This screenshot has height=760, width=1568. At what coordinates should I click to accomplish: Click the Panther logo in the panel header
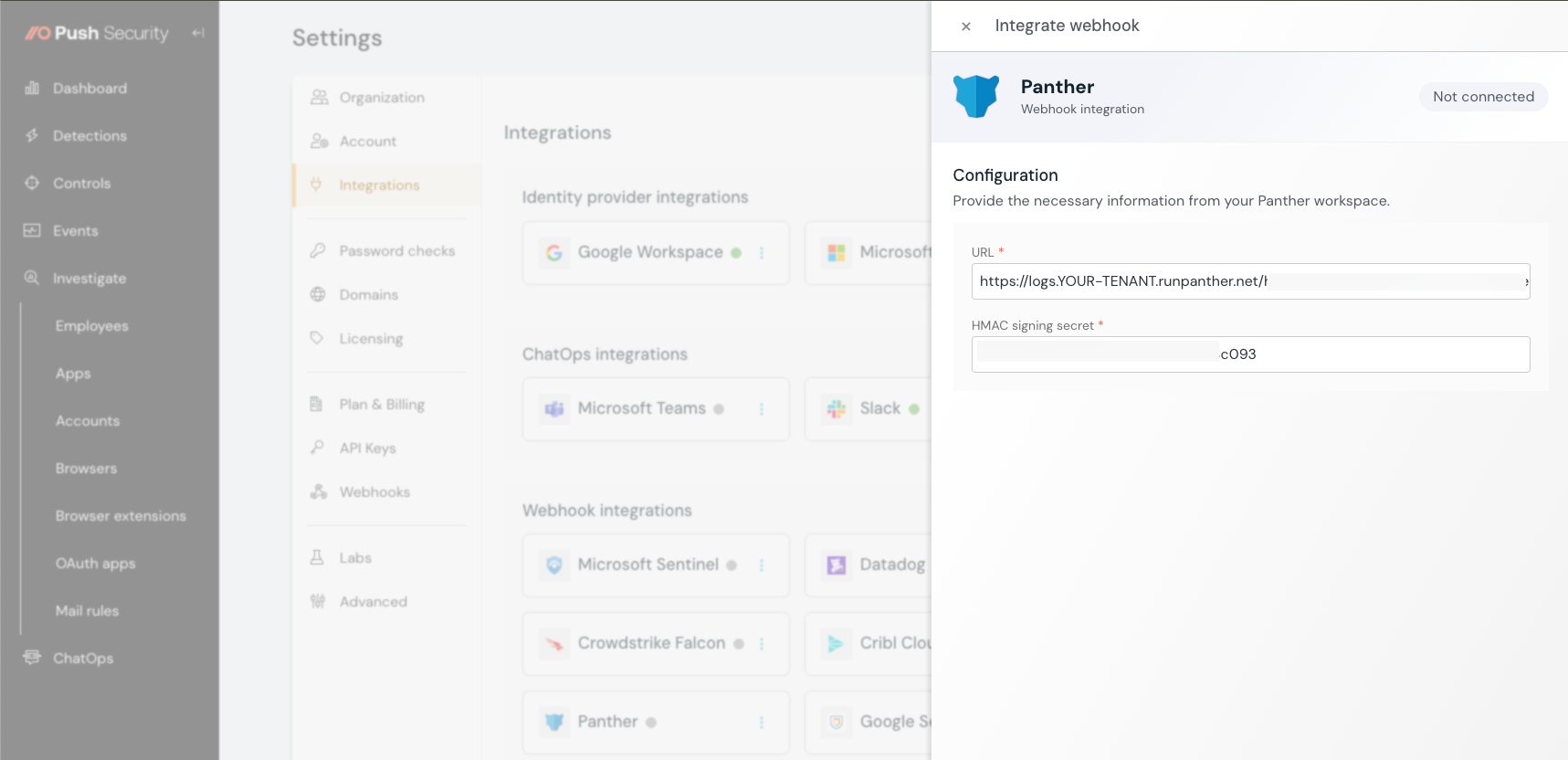(976, 96)
